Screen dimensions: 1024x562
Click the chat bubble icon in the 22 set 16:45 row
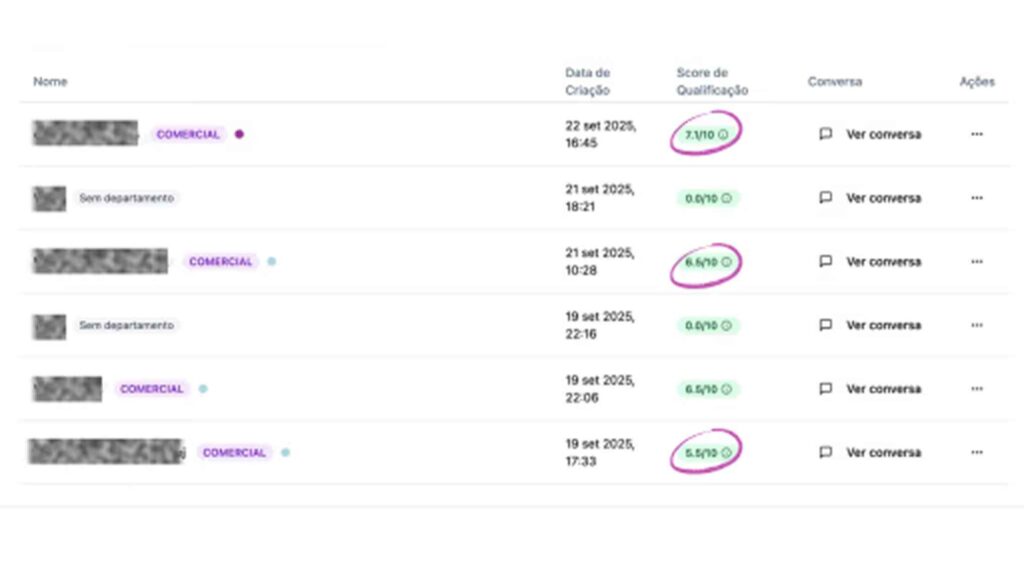click(825, 134)
